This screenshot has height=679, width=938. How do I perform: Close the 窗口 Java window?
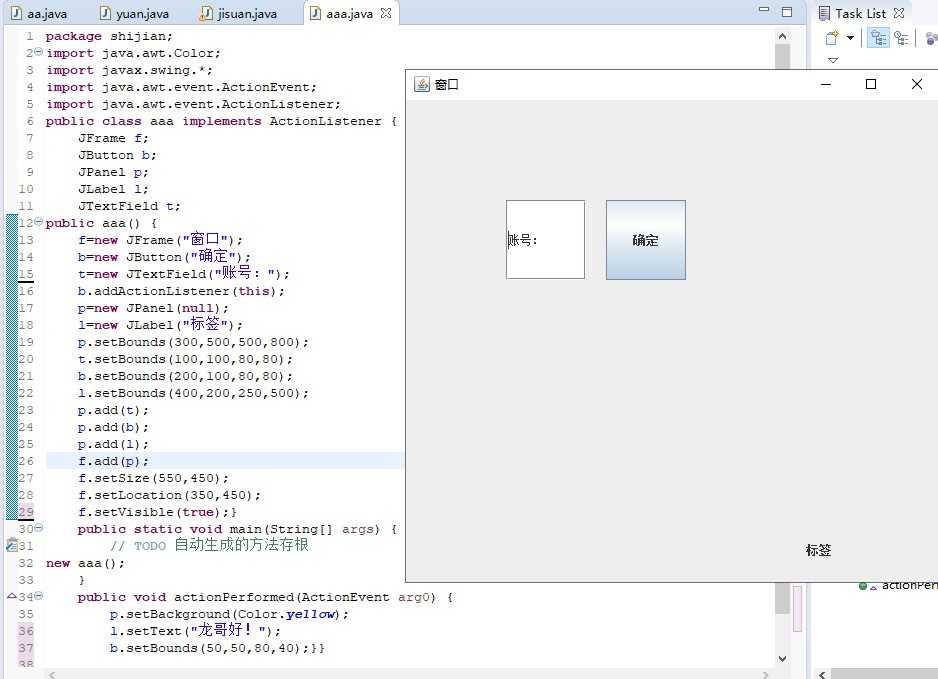pyautogui.click(x=916, y=84)
